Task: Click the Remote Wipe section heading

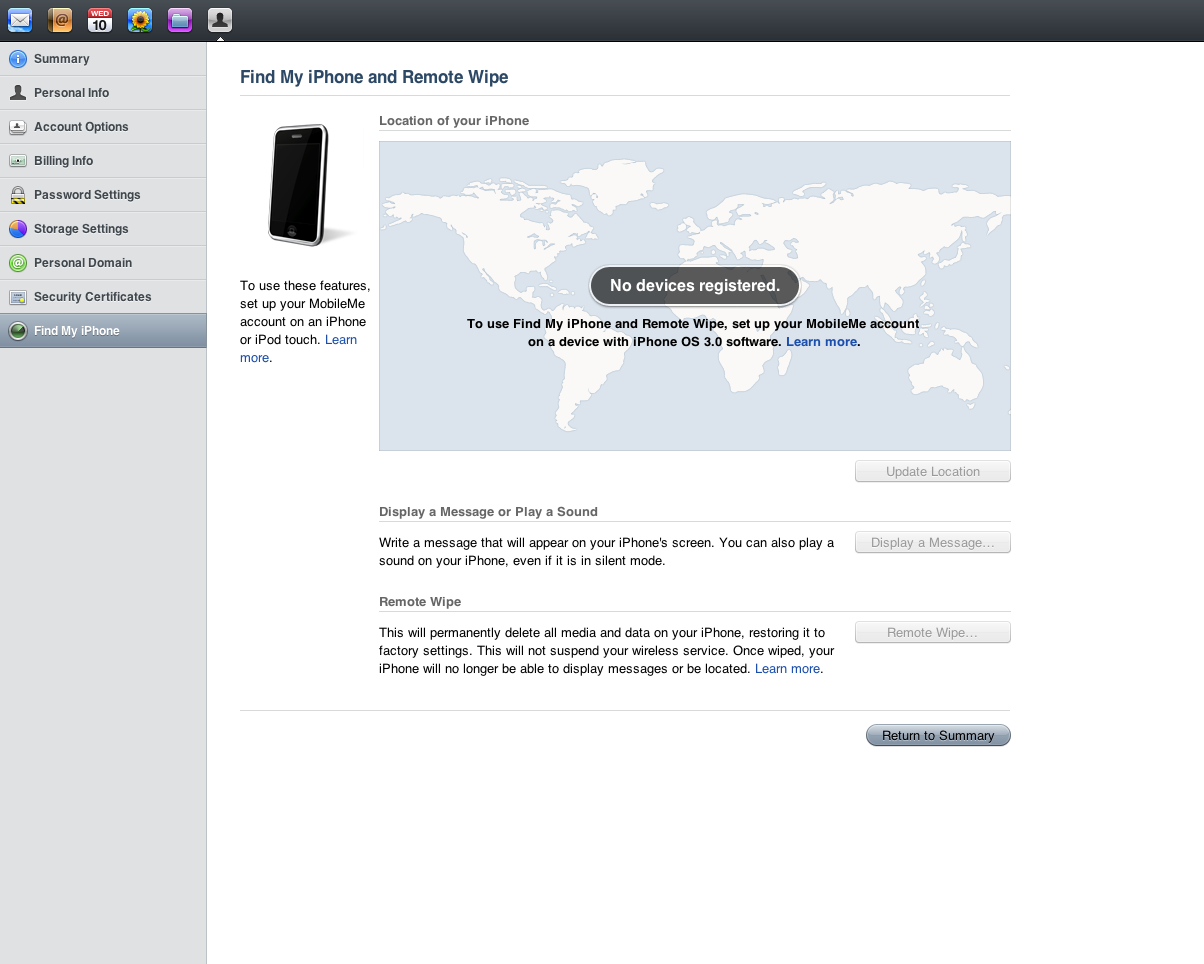Action: point(420,602)
